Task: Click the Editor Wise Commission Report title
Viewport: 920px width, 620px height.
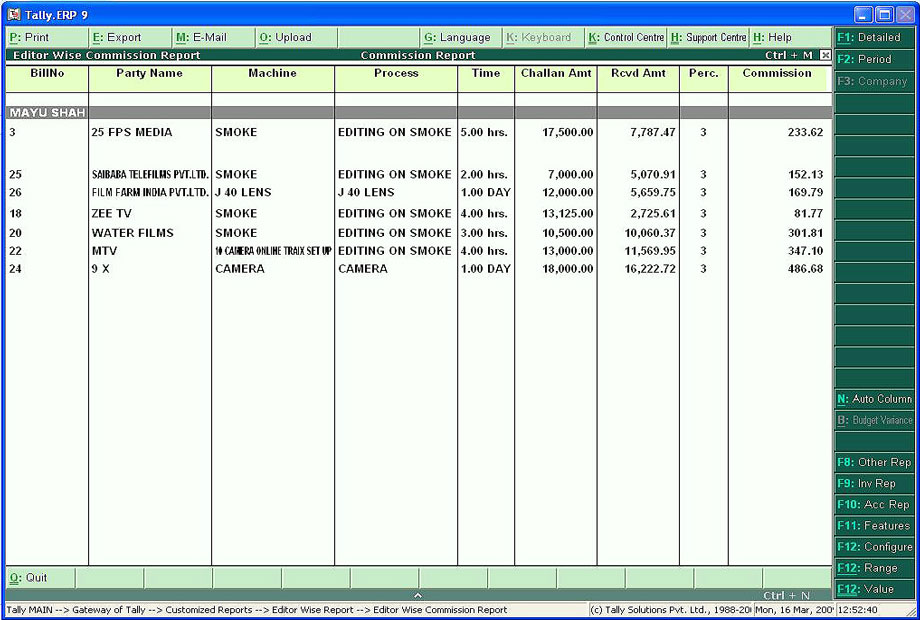Action: (x=107, y=55)
